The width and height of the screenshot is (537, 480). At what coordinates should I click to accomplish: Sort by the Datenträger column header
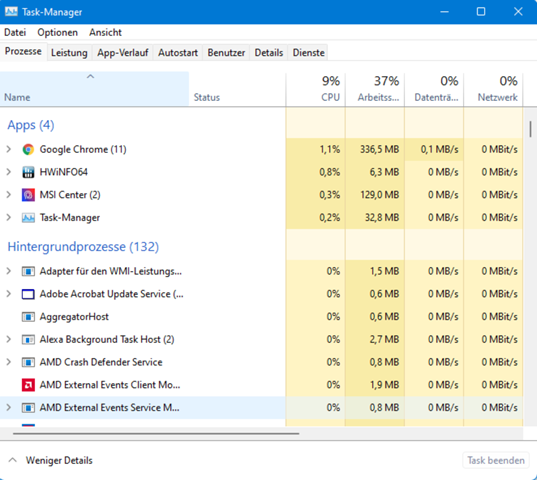[x=434, y=89]
